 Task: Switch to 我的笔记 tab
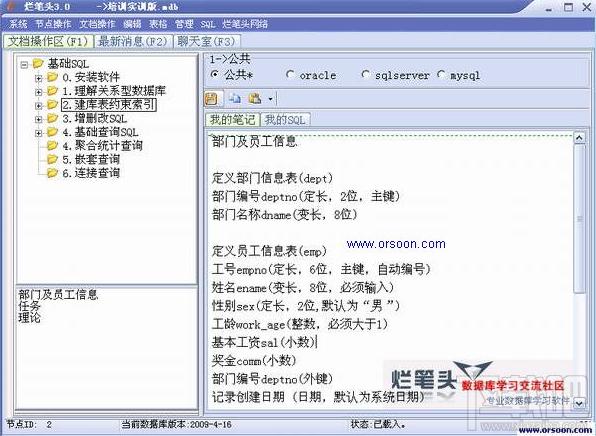[x=233, y=120]
